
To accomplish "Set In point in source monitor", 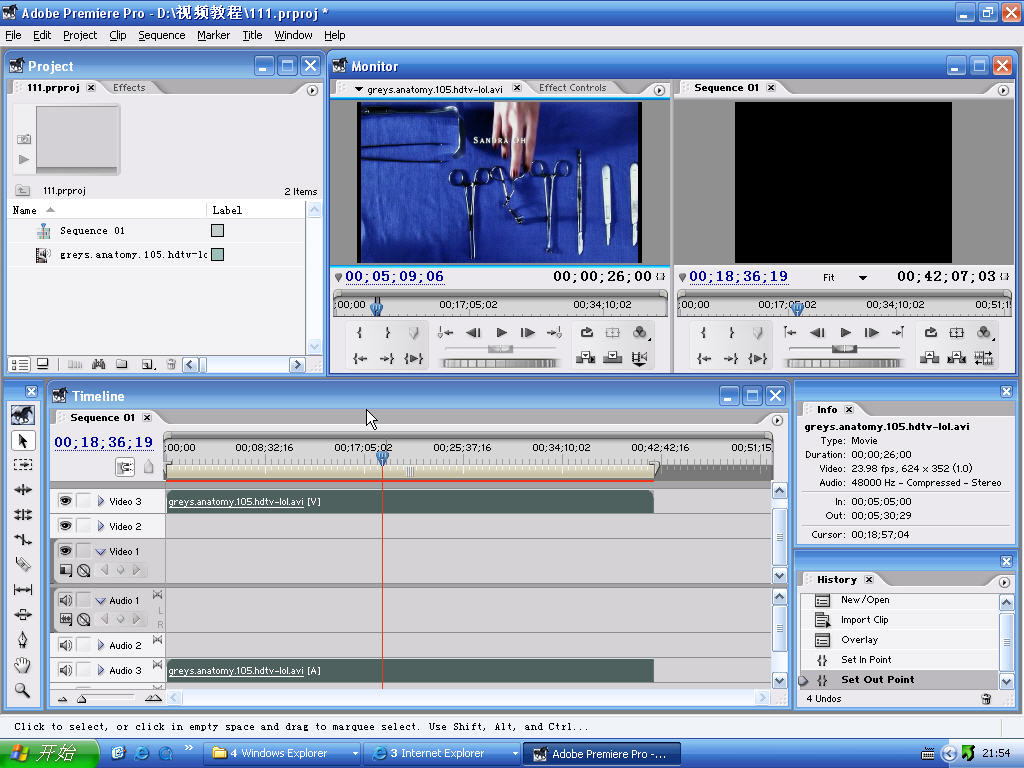I will 359,332.
